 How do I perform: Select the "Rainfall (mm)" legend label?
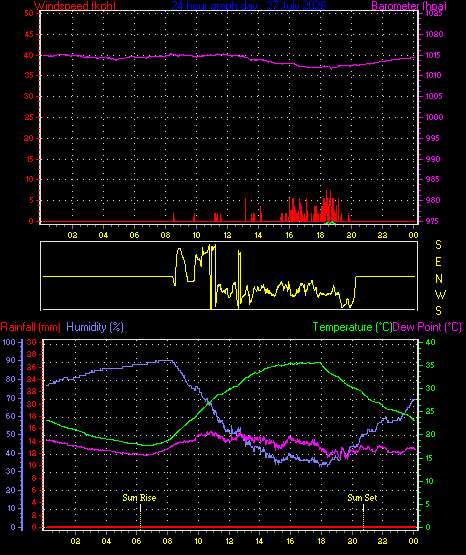(x=31, y=327)
